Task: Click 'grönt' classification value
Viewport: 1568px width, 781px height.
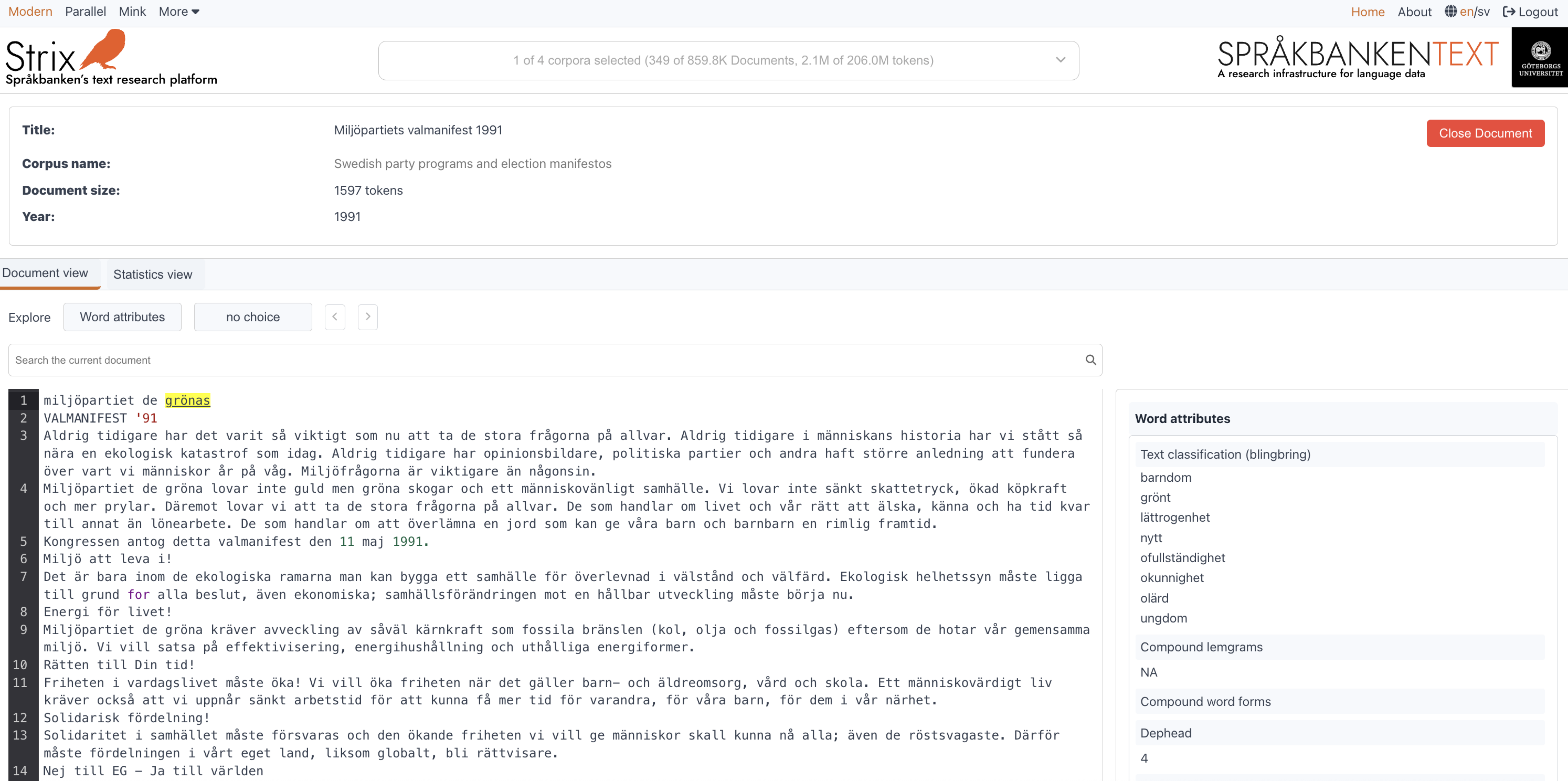Action: click(1155, 497)
